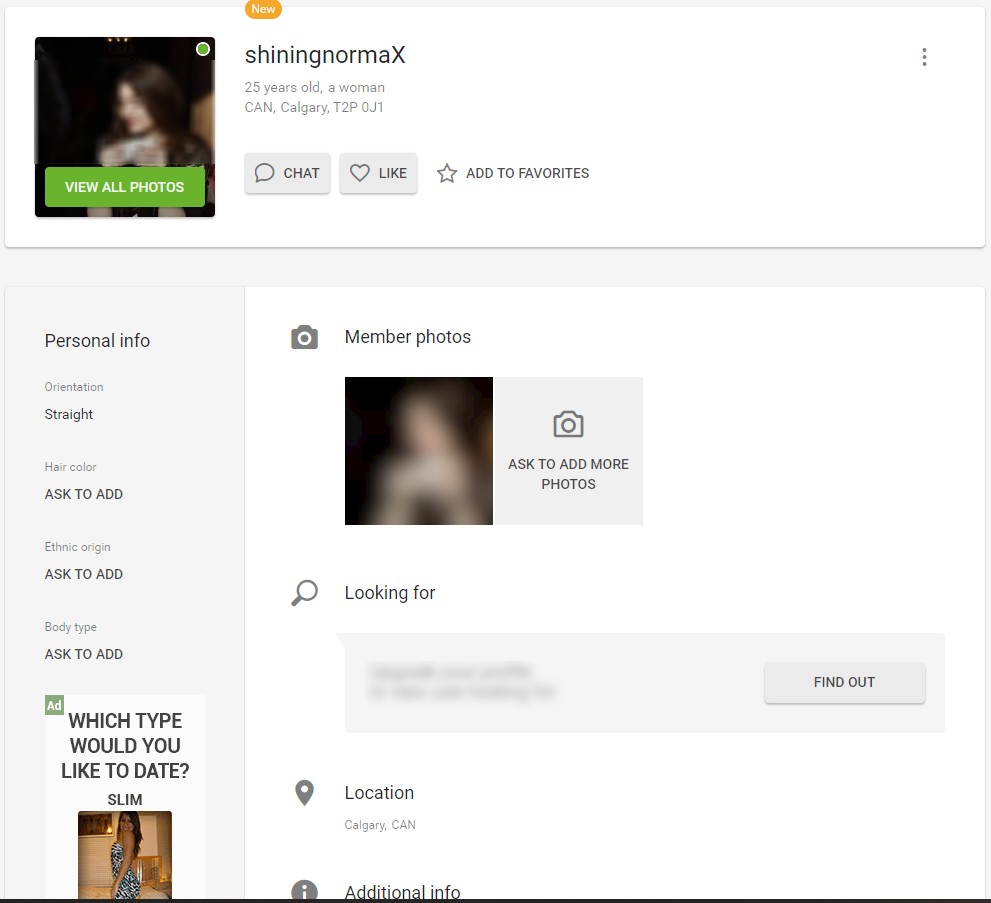
Task: Click the info icon beside Additional info
Action: [304, 890]
